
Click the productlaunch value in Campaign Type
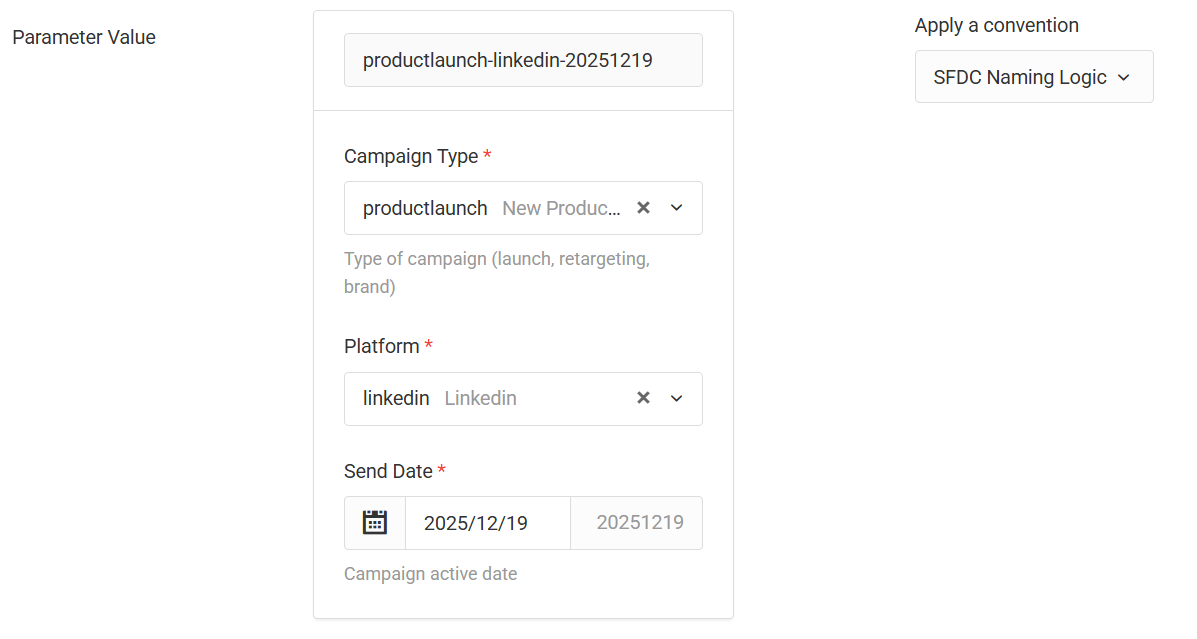click(x=425, y=208)
